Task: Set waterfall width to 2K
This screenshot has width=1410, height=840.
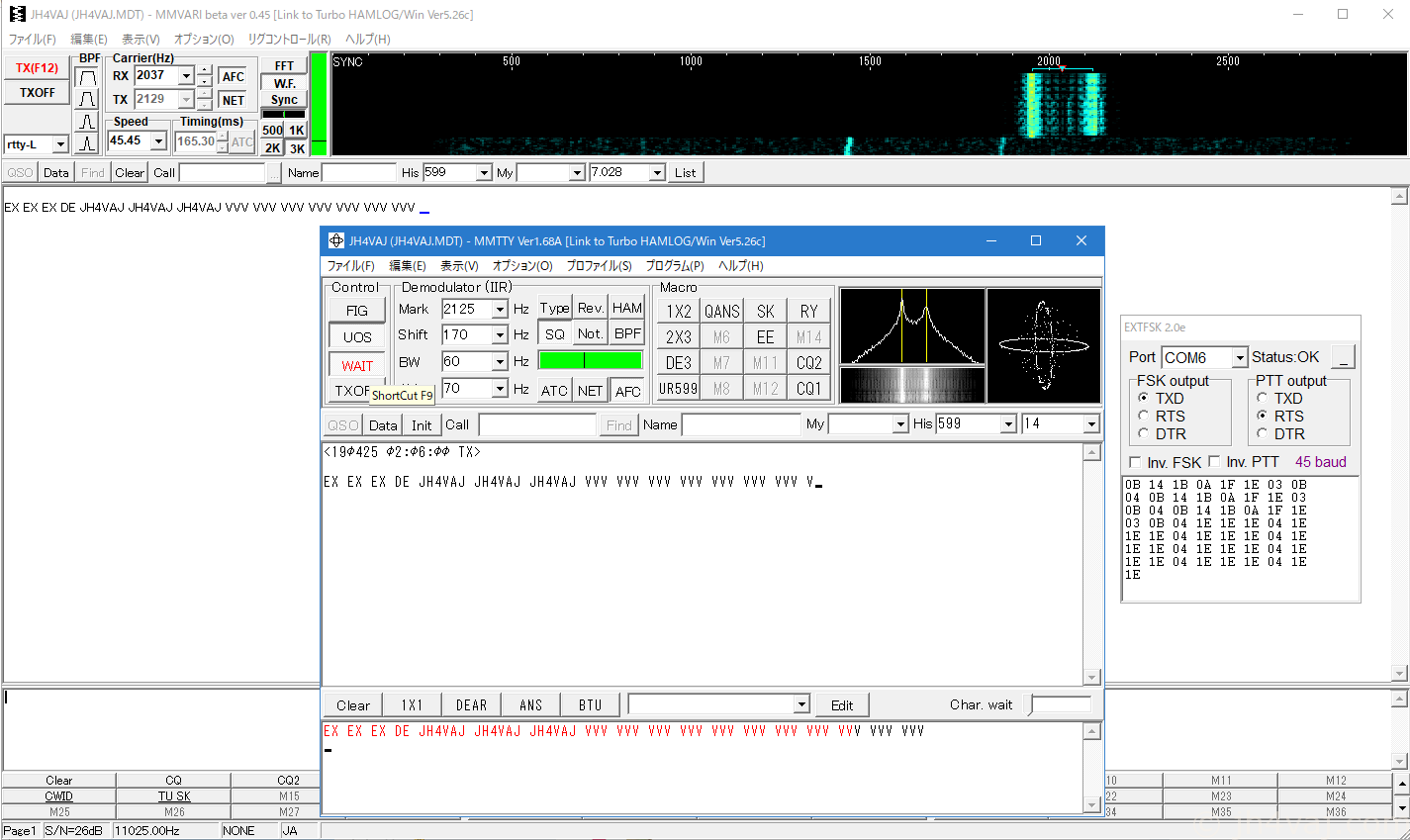Action: [272, 148]
